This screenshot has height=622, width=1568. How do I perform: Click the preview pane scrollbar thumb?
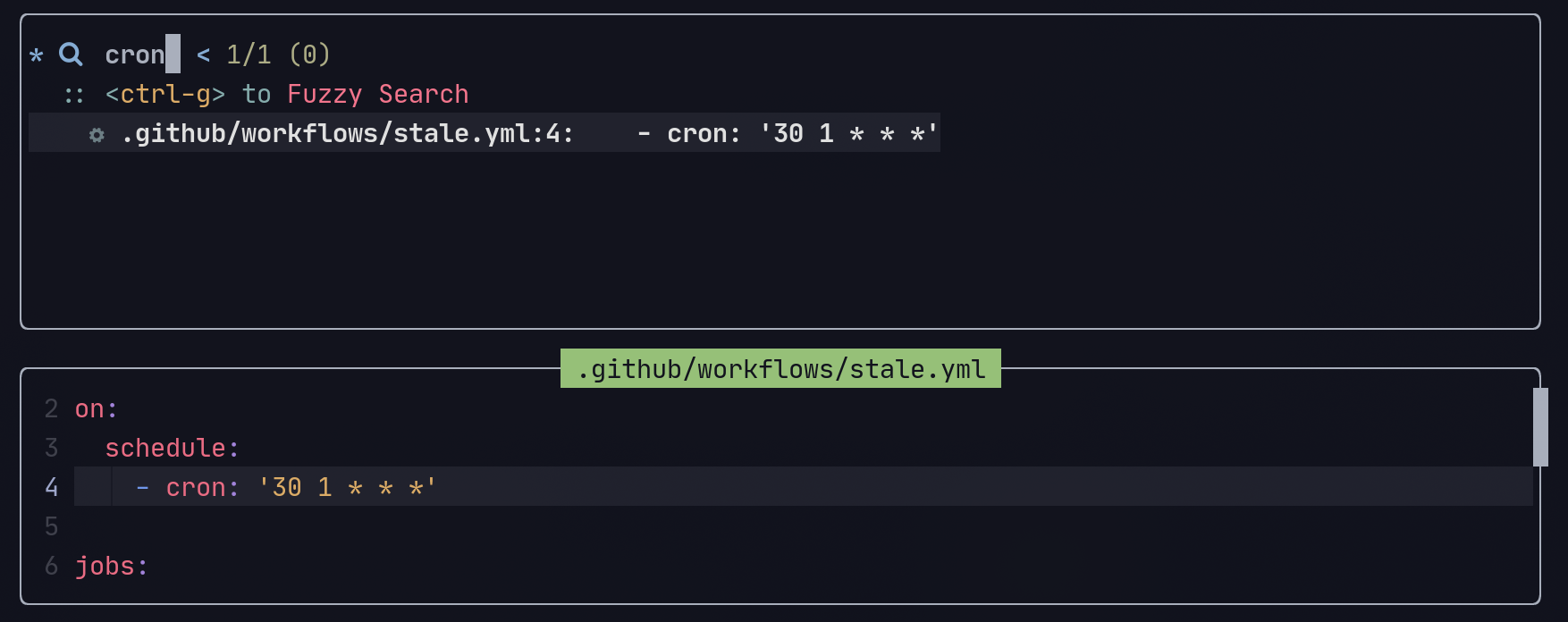point(1540,427)
